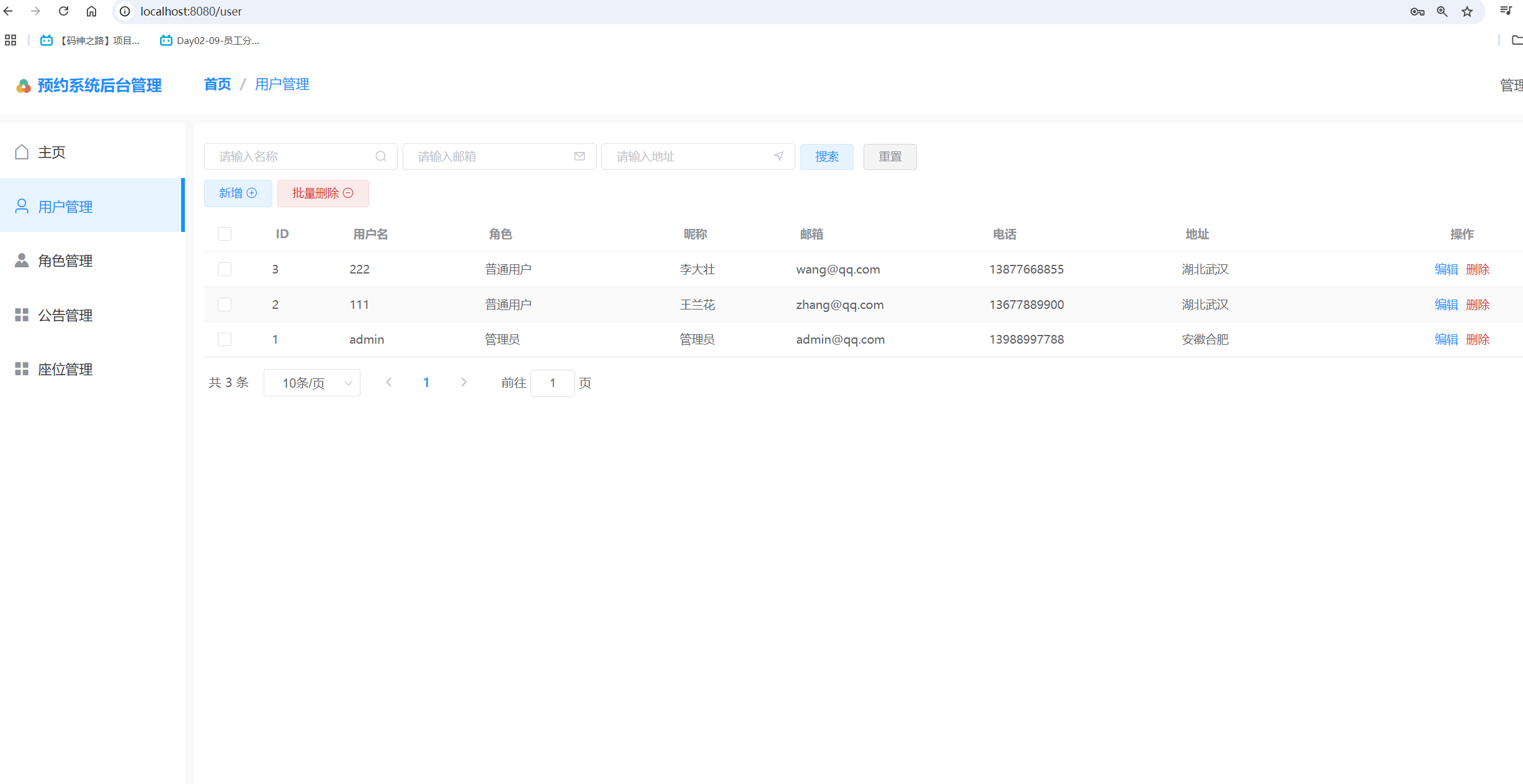Click the 预约系统后台管理 logo icon
Image resolution: width=1523 pixels, height=784 pixels.
click(x=23, y=85)
